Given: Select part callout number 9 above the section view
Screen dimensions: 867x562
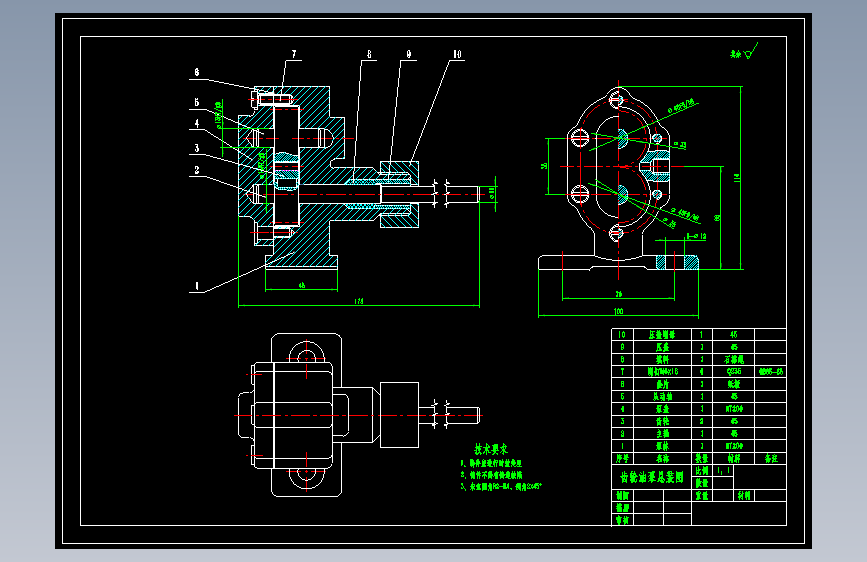Looking at the screenshot, I should [x=409, y=54].
